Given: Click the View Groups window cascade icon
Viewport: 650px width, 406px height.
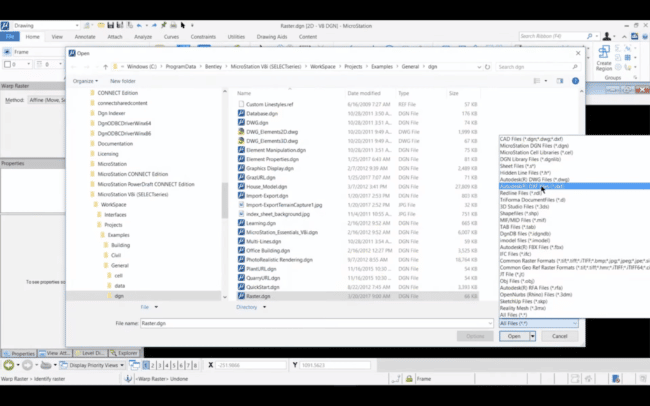Looking at the screenshot, I should (134, 365).
